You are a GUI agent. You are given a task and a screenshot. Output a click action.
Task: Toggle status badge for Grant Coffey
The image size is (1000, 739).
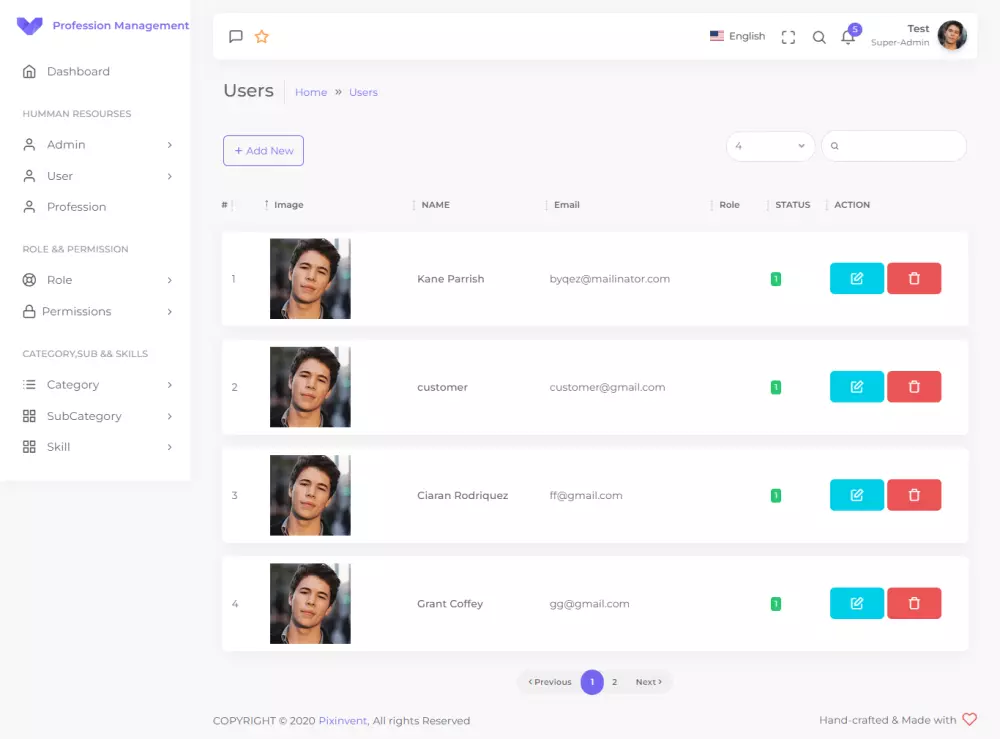click(x=776, y=604)
